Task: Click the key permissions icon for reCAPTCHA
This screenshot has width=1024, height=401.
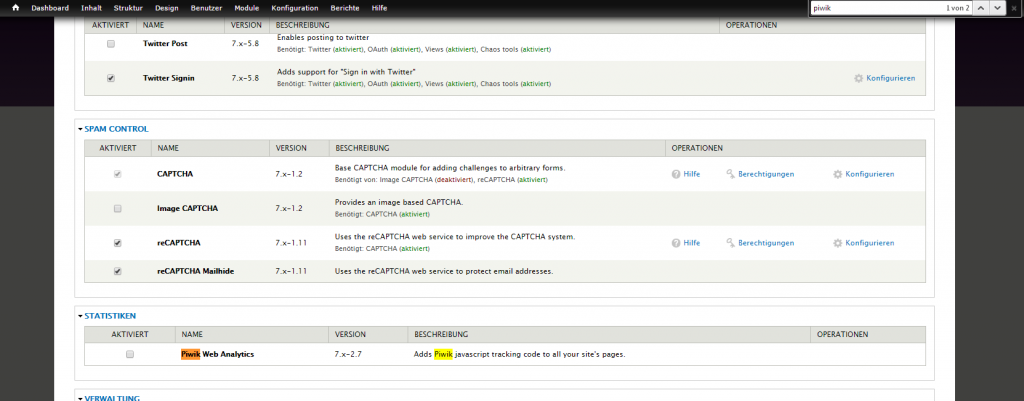Action: pyautogui.click(x=731, y=243)
